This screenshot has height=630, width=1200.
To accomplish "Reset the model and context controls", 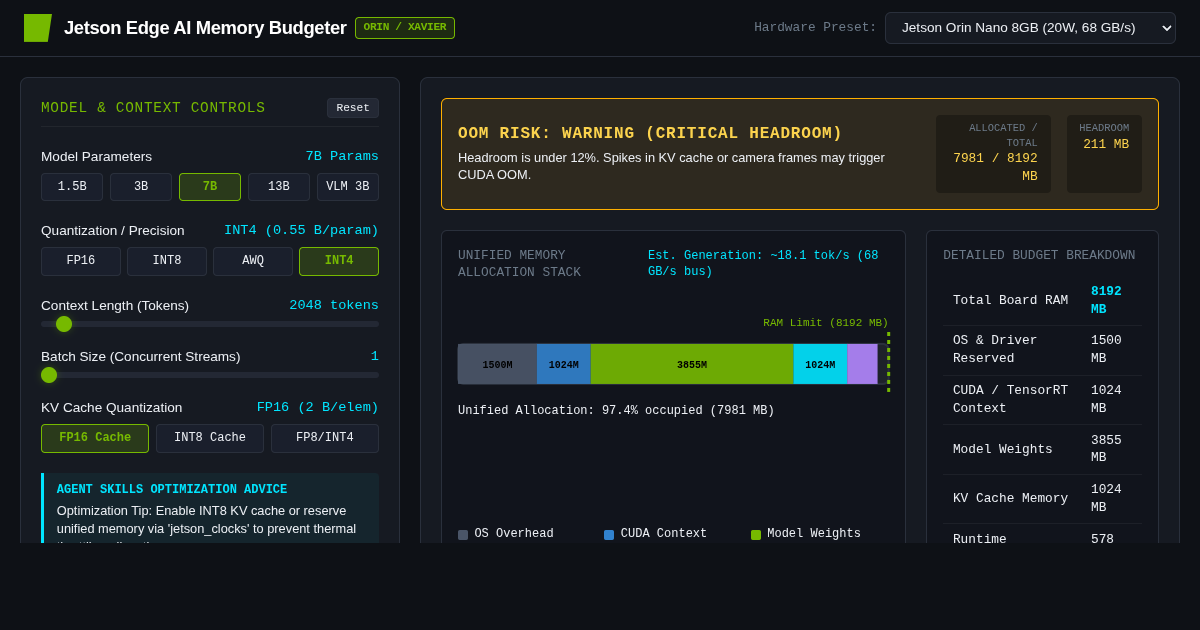I will (353, 108).
